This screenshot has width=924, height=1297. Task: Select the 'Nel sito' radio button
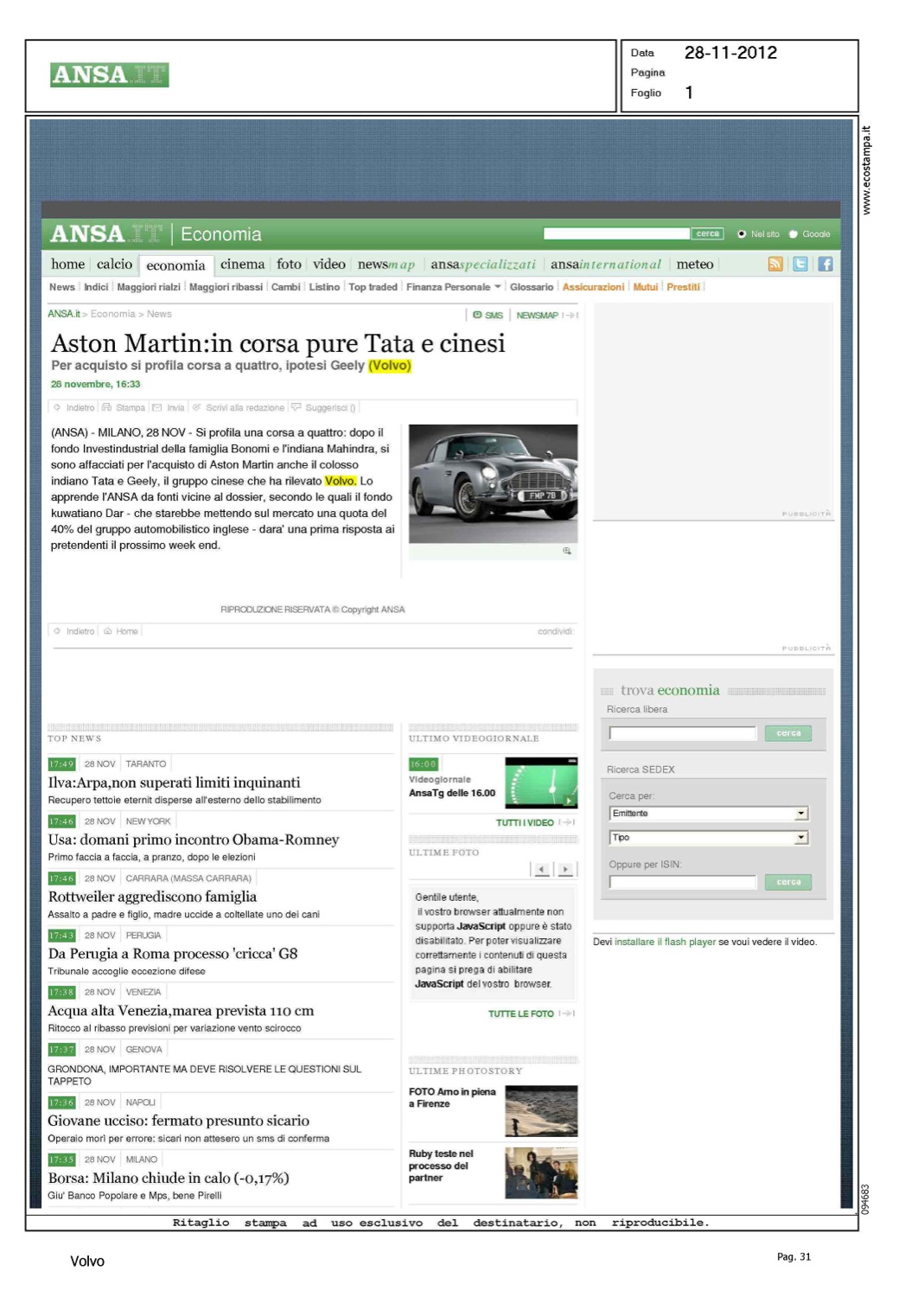click(742, 234)
